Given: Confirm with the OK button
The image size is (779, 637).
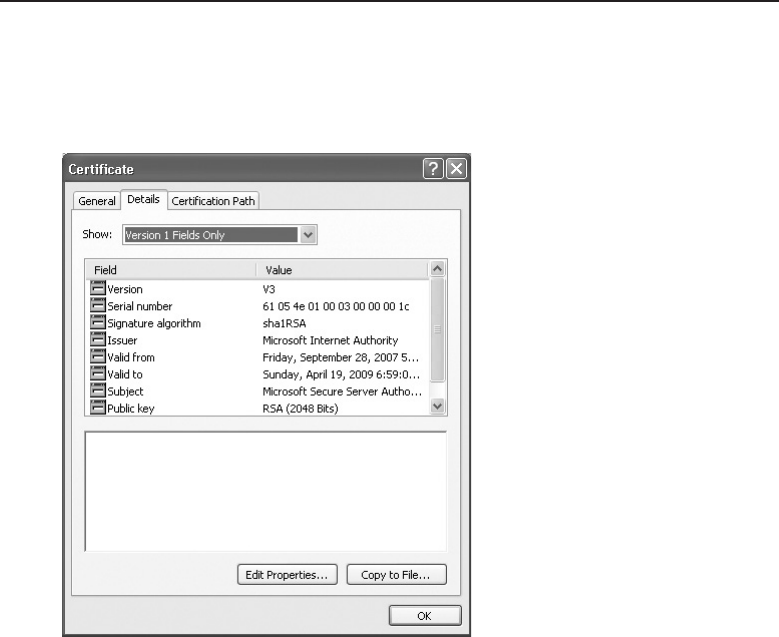Looking at the screenshot, I should (425, 616).
